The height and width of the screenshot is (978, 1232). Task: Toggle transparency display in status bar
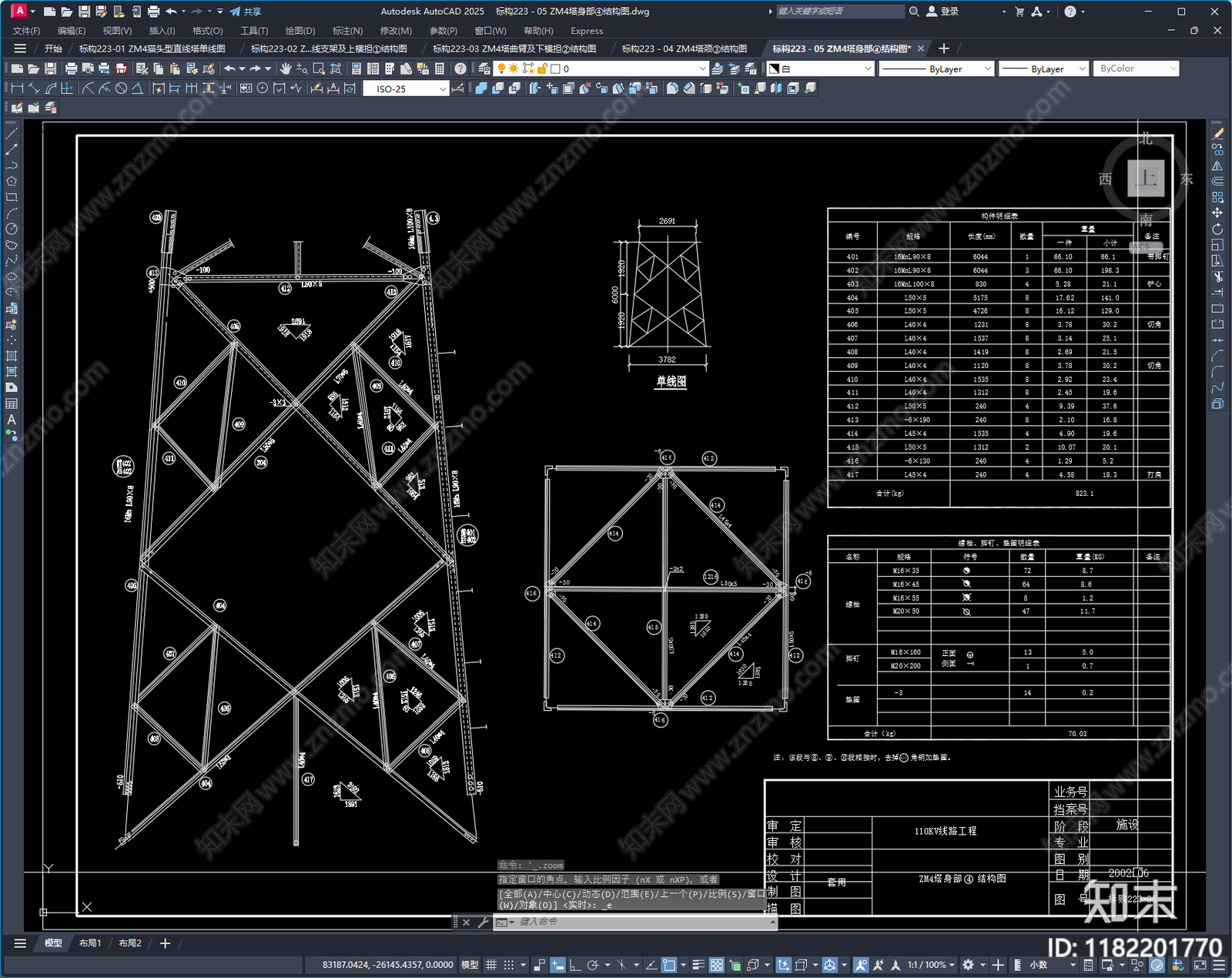coord(716,965)
